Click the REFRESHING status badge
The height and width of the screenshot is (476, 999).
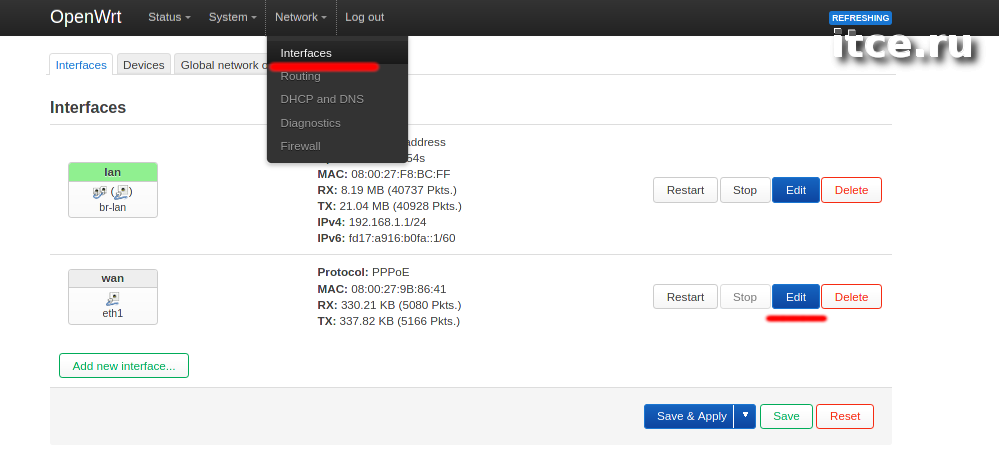860,18
